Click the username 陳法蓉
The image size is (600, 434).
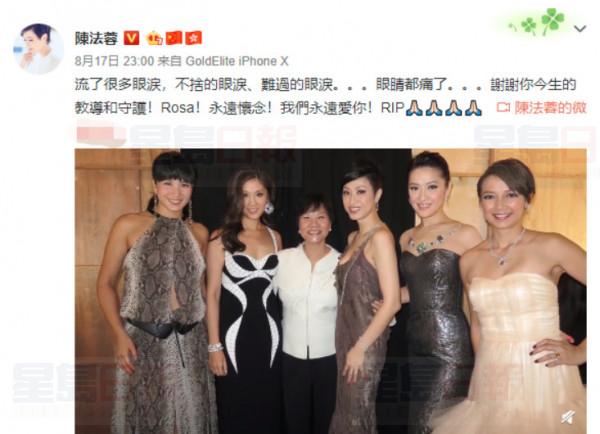(x=96, y=38)
